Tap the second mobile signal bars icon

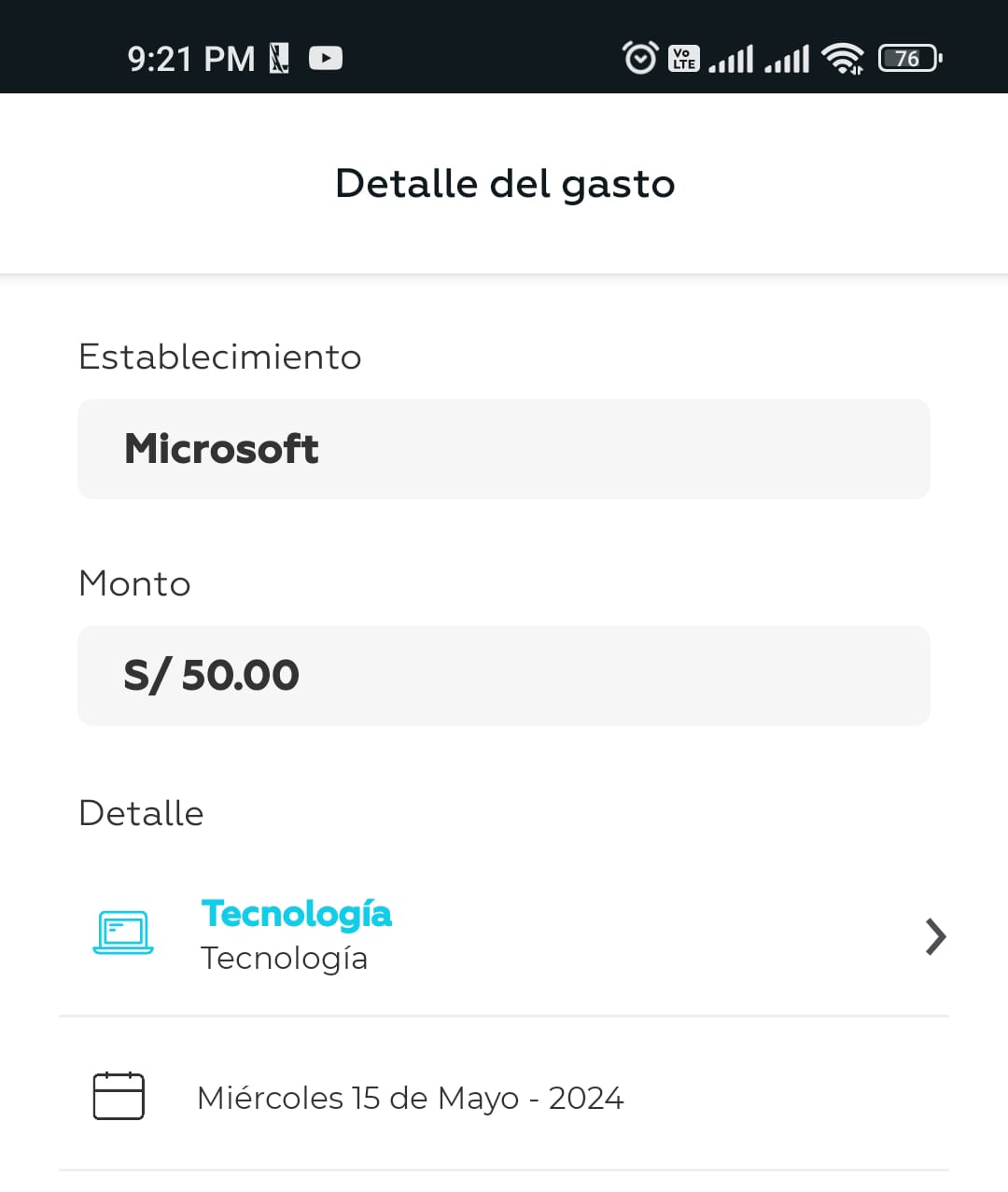[x=787, y=59]
